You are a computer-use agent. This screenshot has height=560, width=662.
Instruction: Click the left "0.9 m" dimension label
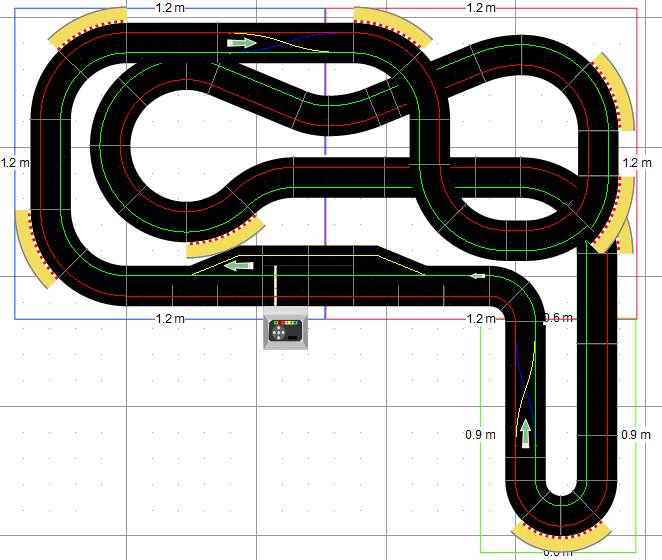pyautogui.click(x=481, y=435)
